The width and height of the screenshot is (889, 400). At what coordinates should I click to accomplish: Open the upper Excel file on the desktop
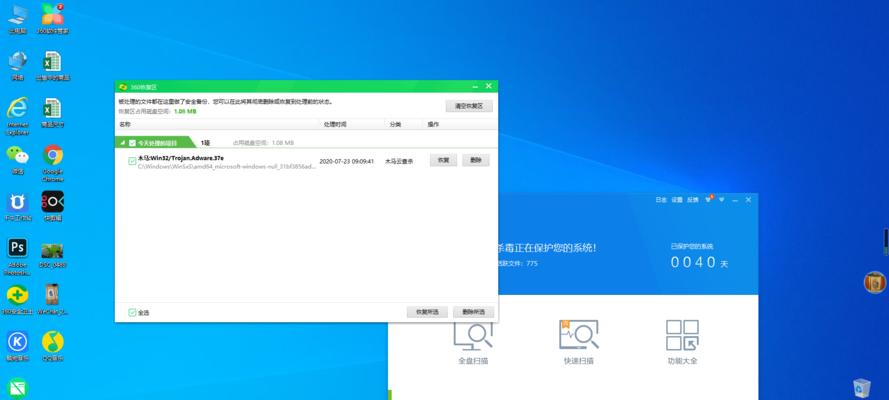(x=53, y=66)
